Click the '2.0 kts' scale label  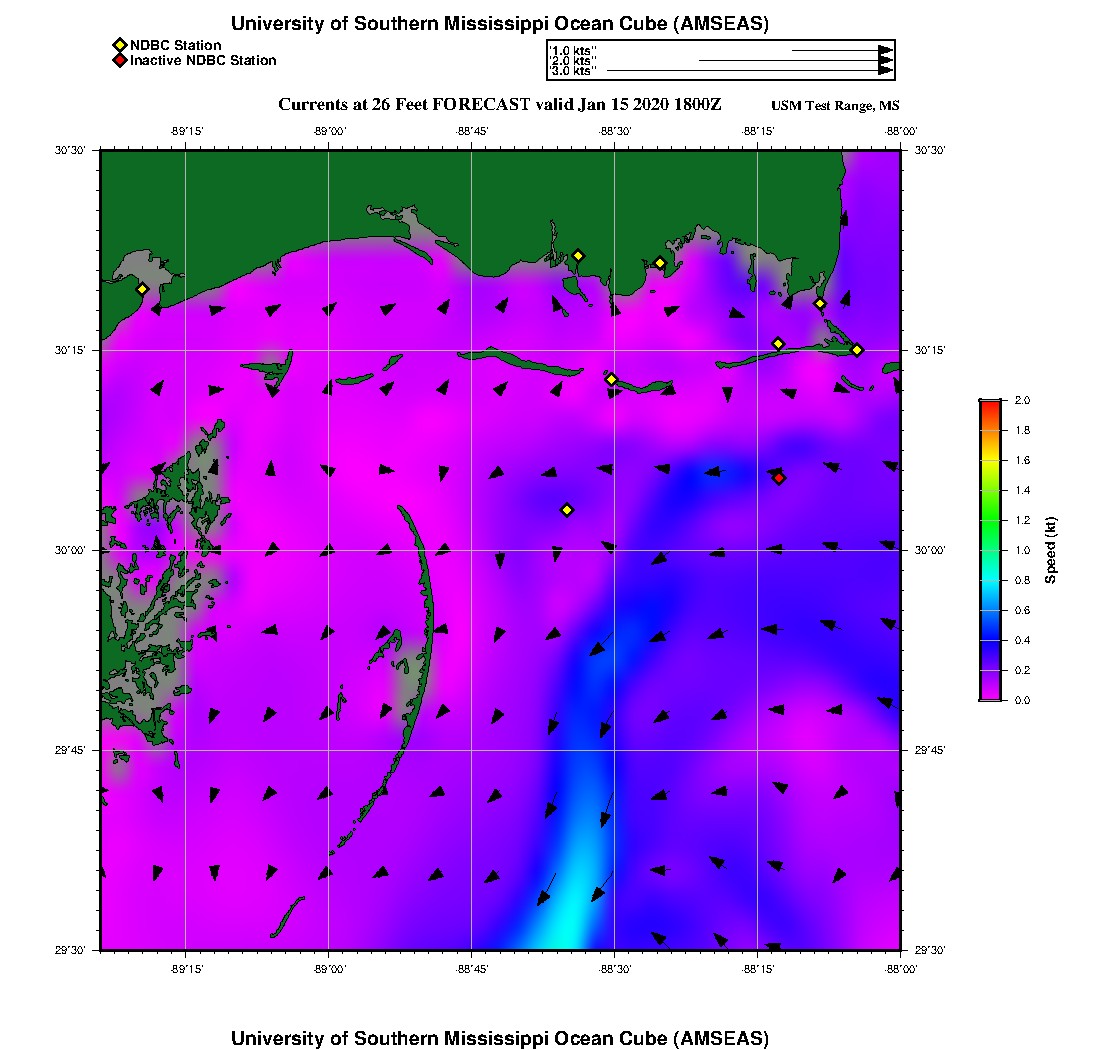(x=572, y=61)
